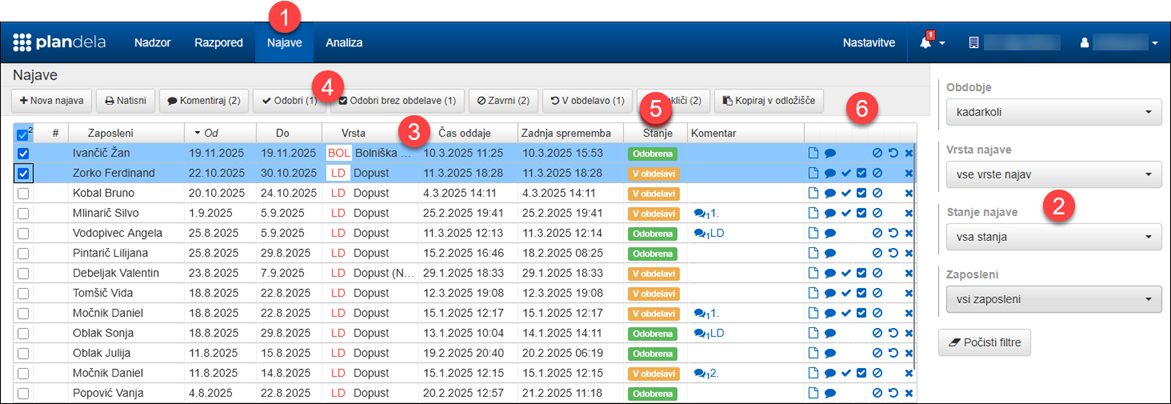Click the Nova najava button

pyautogui.click(x=52, y=100)
